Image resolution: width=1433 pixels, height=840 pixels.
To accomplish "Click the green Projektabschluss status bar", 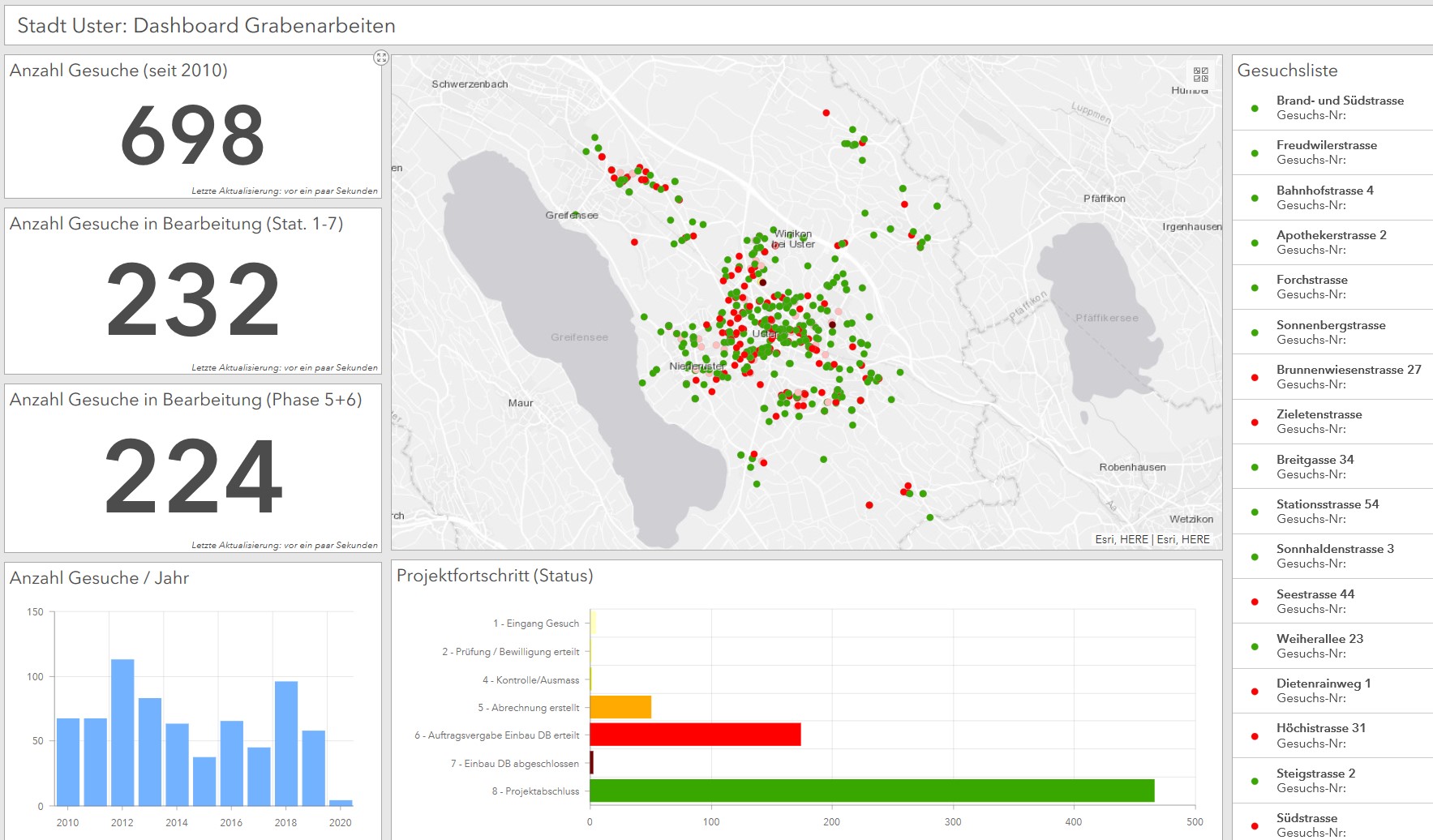I will (x=871, y=791).
